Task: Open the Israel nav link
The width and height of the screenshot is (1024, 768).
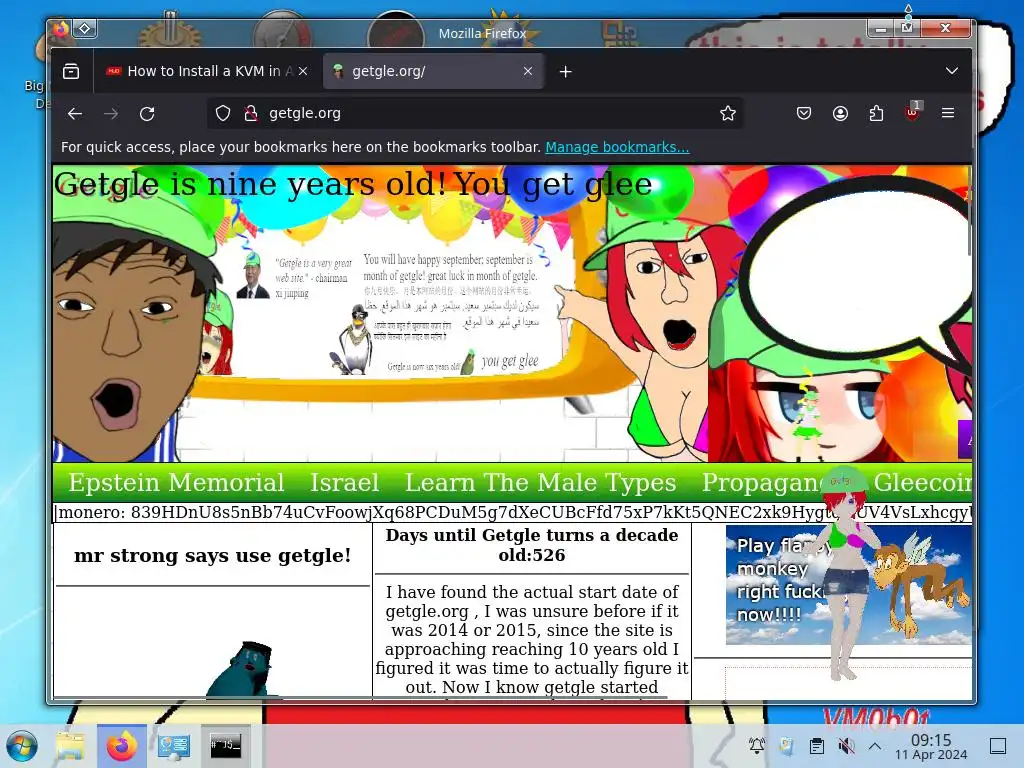Action: tap(344, 483)
